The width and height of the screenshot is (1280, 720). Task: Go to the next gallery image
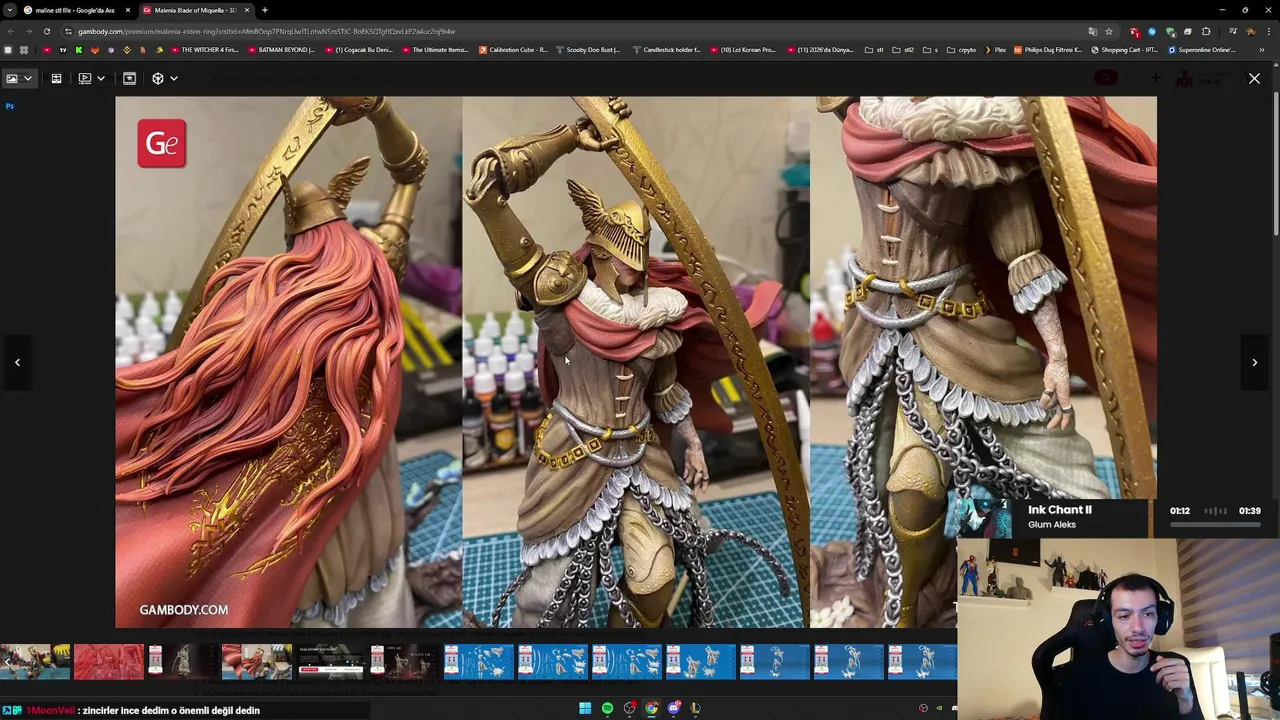1254,362
